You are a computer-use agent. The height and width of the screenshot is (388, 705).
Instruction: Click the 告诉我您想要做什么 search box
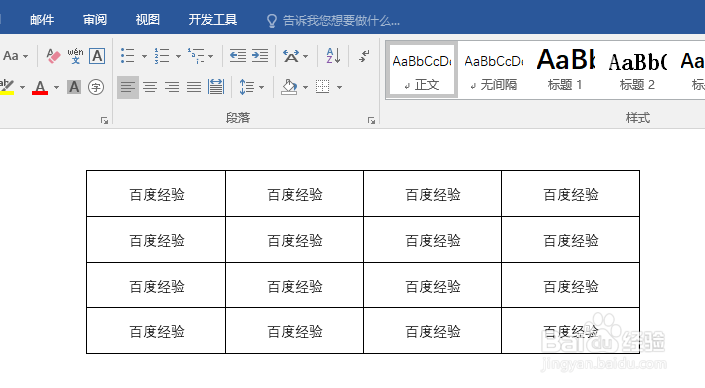pyautogui.click(x=341, y=21)
